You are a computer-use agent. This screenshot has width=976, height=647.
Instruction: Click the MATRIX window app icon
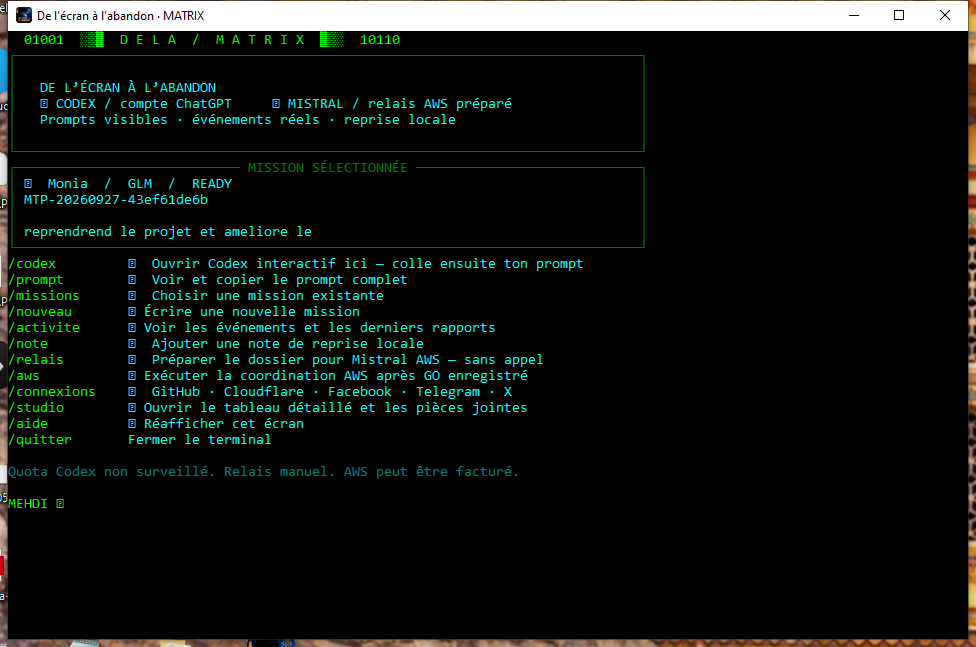coord(24,16)
